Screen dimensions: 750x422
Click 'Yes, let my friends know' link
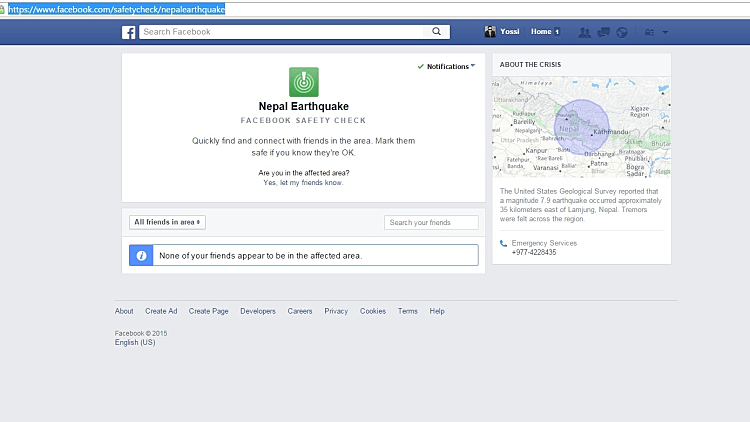click(x=303, y=183)
